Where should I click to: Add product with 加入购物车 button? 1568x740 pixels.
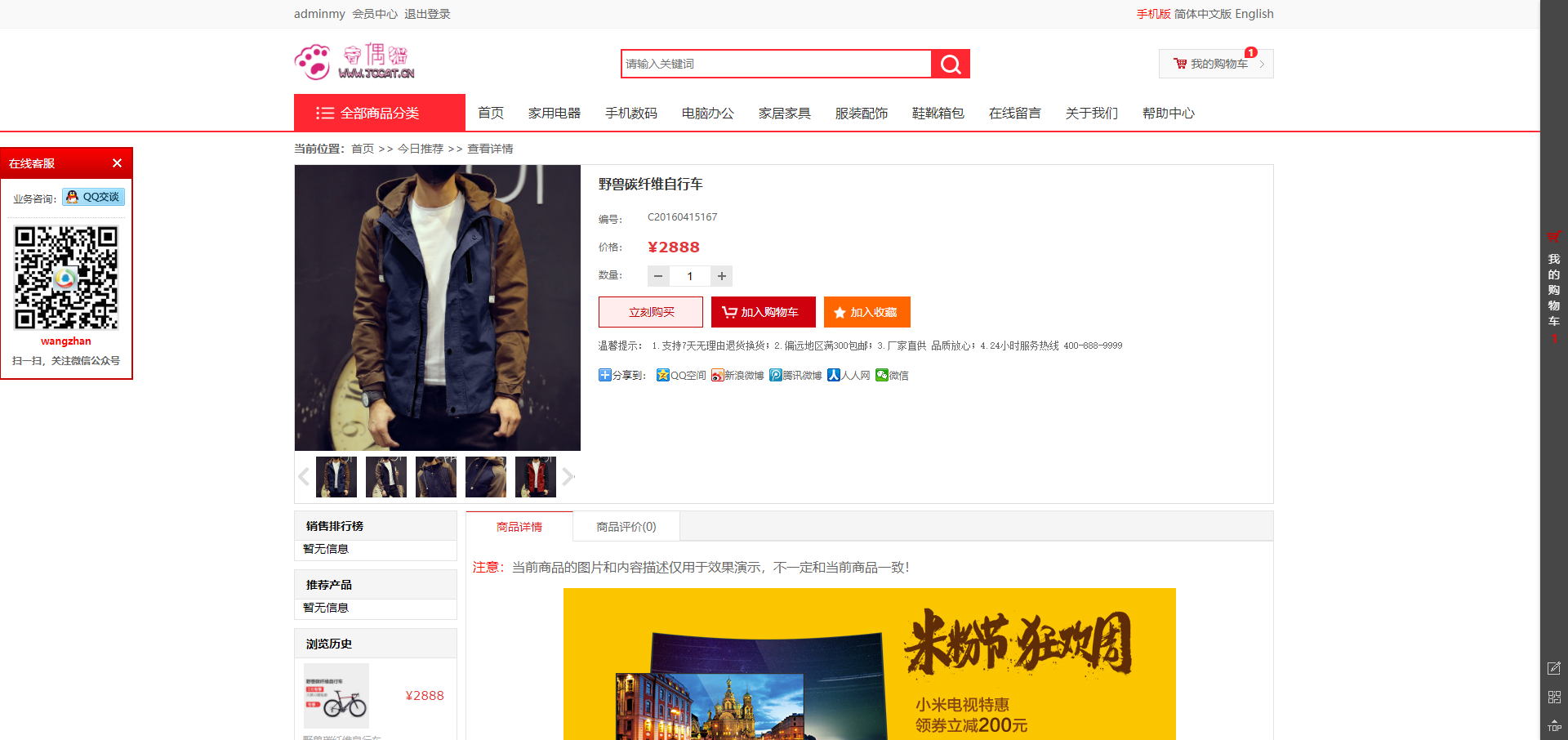(764, 312)
